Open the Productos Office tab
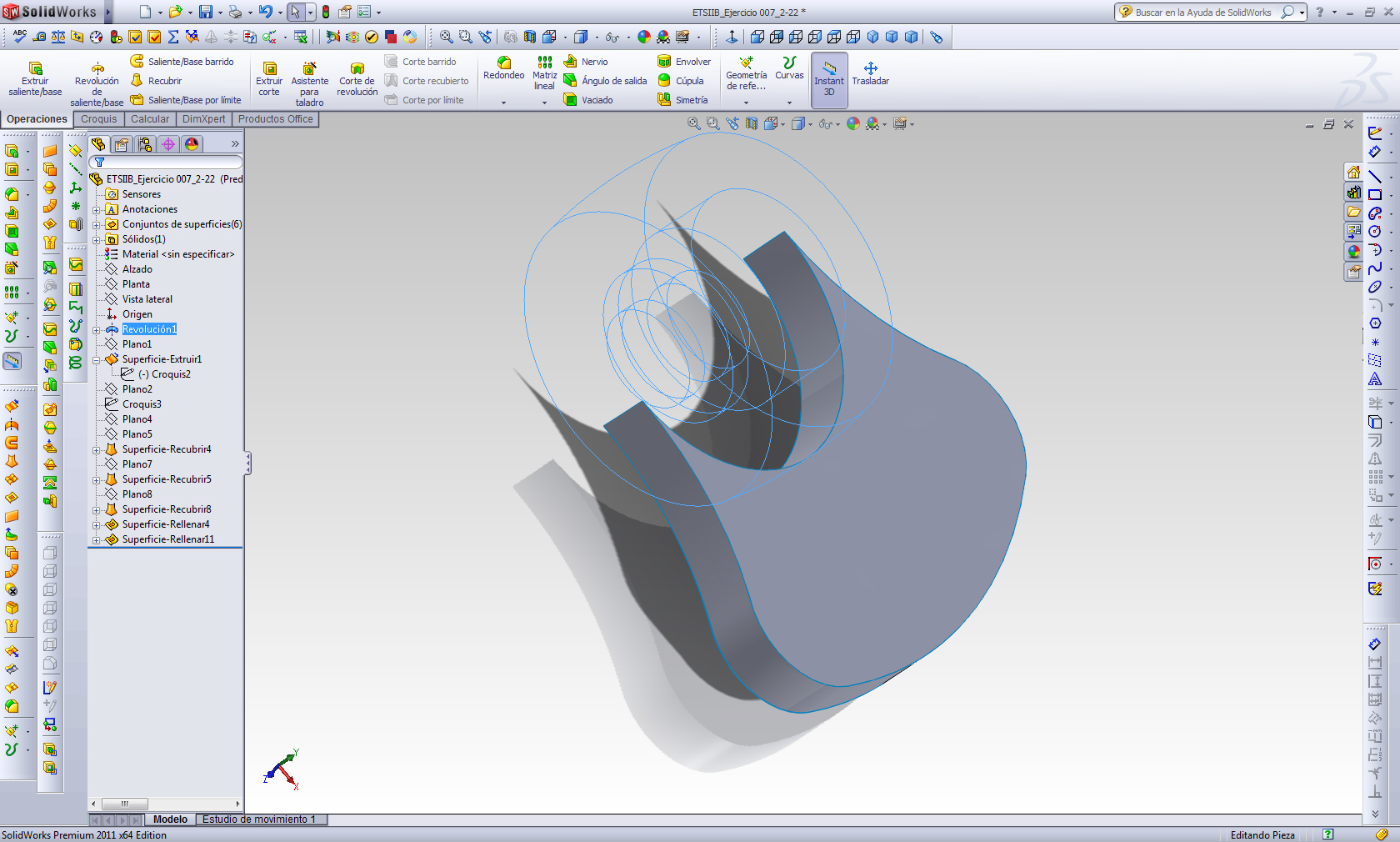This screenshot has width=1400, height=842. click(276, 119)
